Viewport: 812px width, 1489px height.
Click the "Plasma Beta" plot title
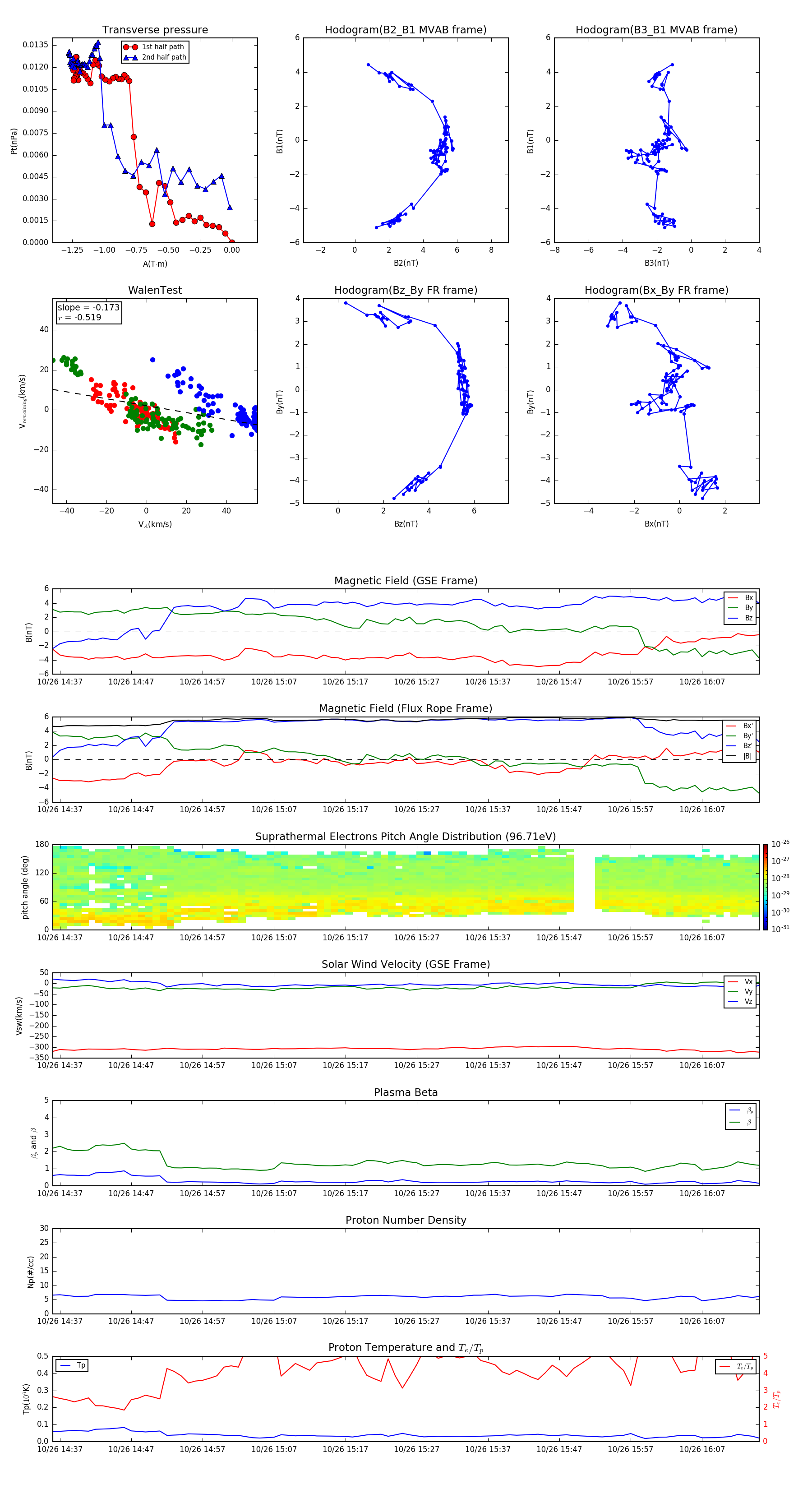pyautogui.click(x=406, y=1093)
